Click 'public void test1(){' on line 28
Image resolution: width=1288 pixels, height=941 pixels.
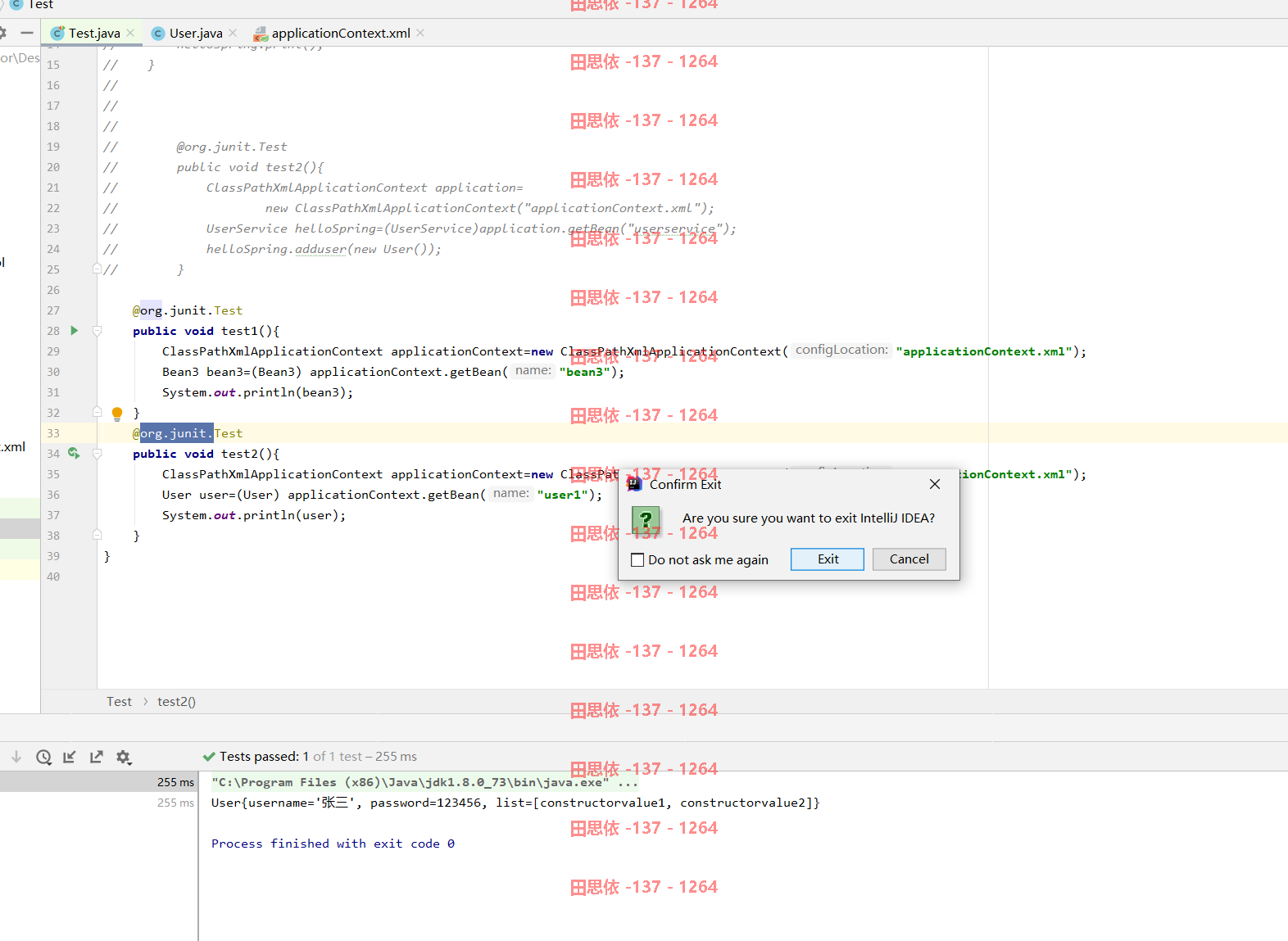[206, 331]
